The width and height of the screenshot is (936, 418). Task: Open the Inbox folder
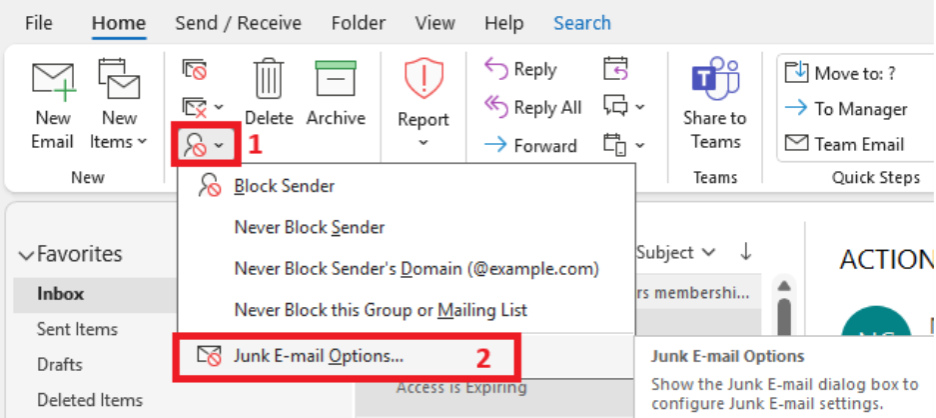coord(95,294)
